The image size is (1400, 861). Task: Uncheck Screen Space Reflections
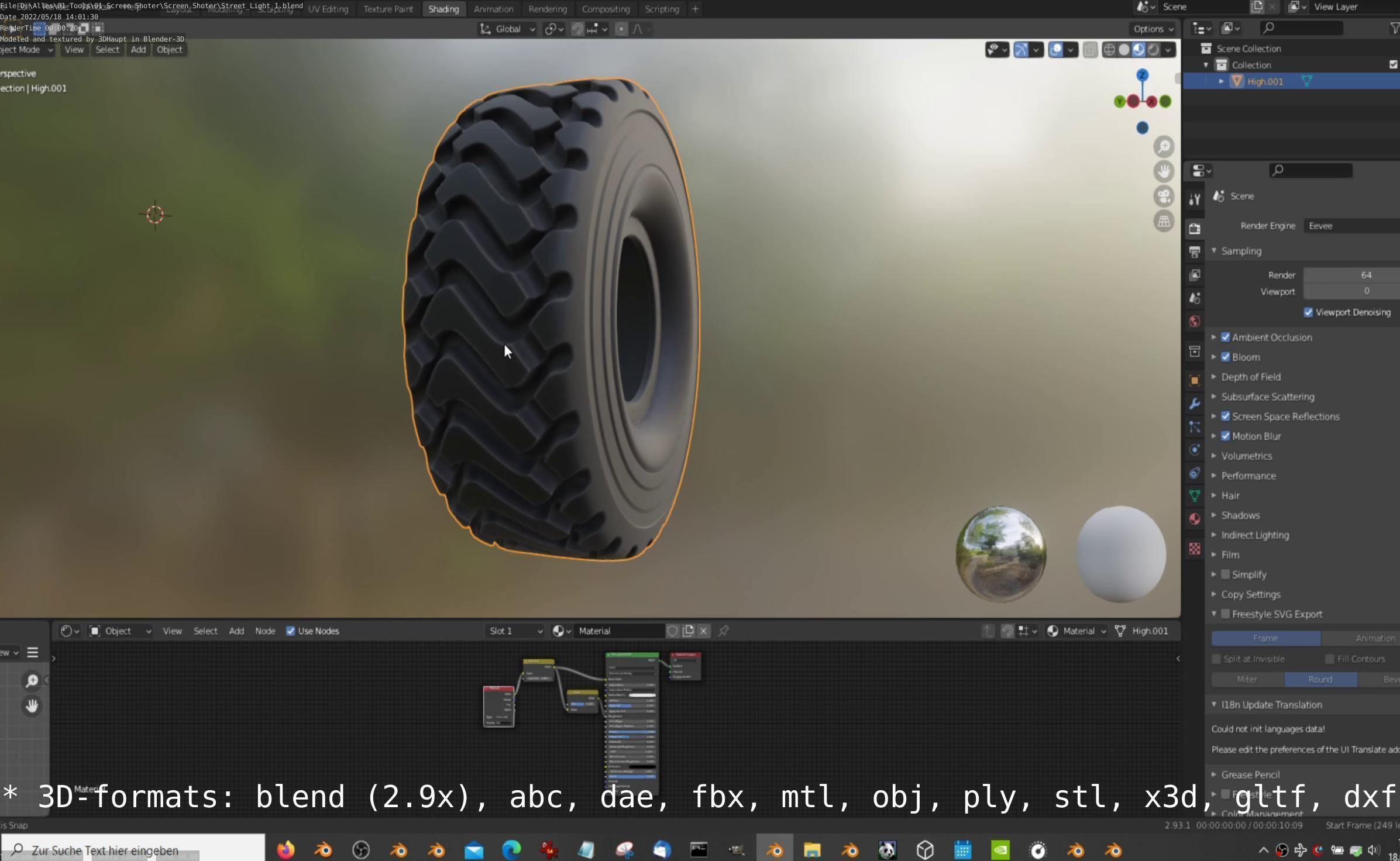[1226, 416]
